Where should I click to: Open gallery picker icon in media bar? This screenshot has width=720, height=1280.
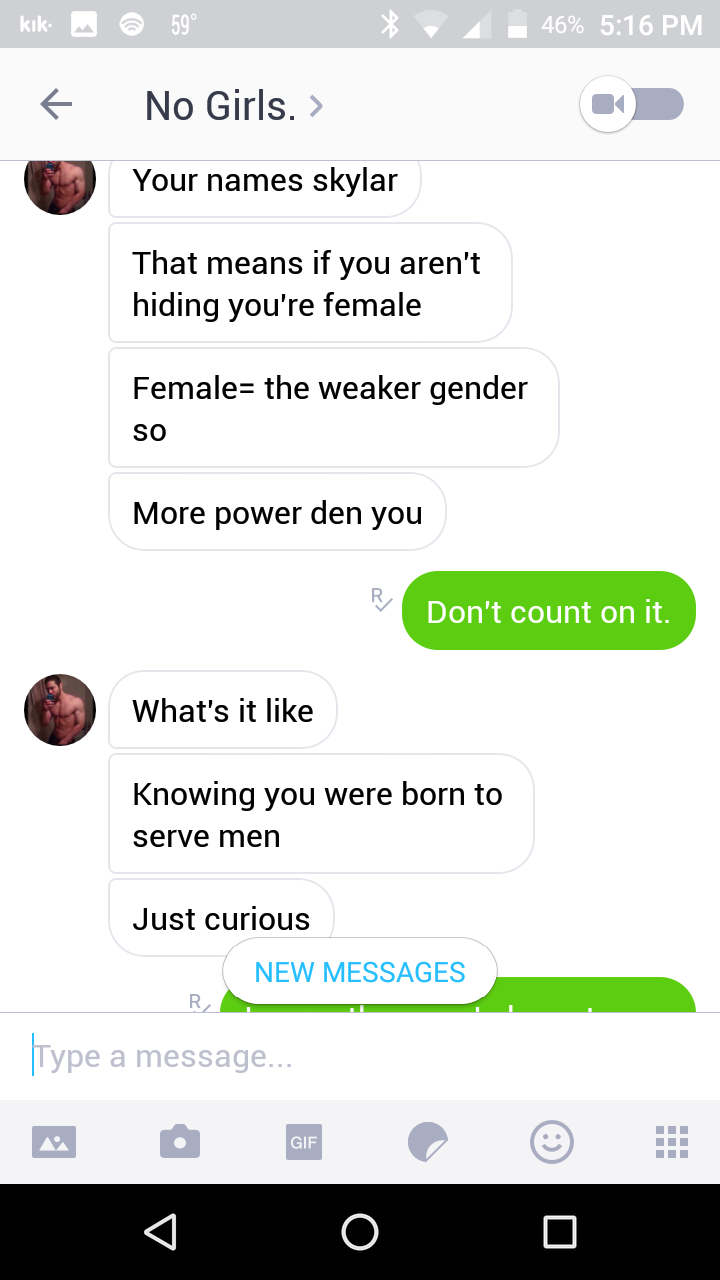(x=53, y=1141)
